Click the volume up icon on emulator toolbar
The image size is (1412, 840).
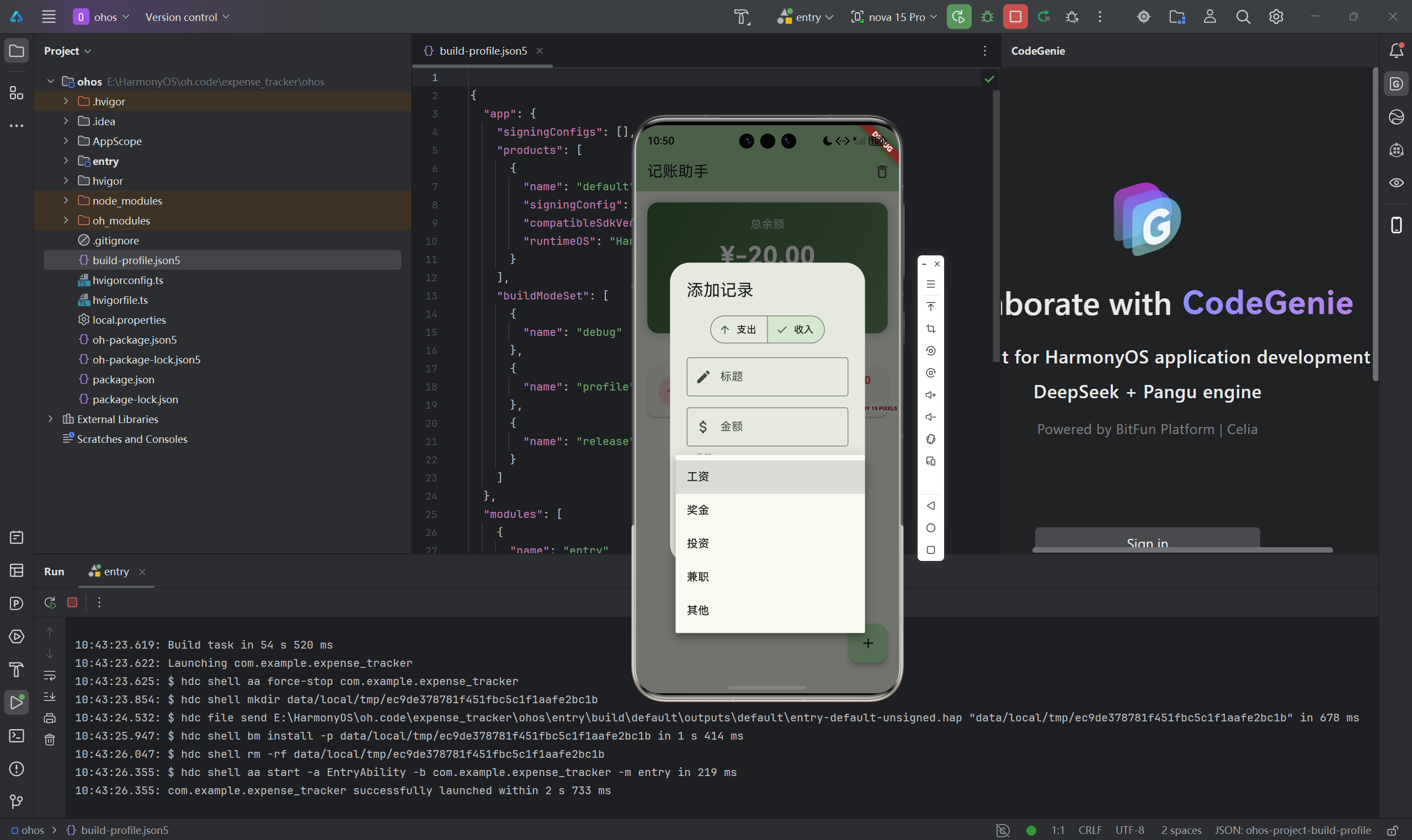930,395
